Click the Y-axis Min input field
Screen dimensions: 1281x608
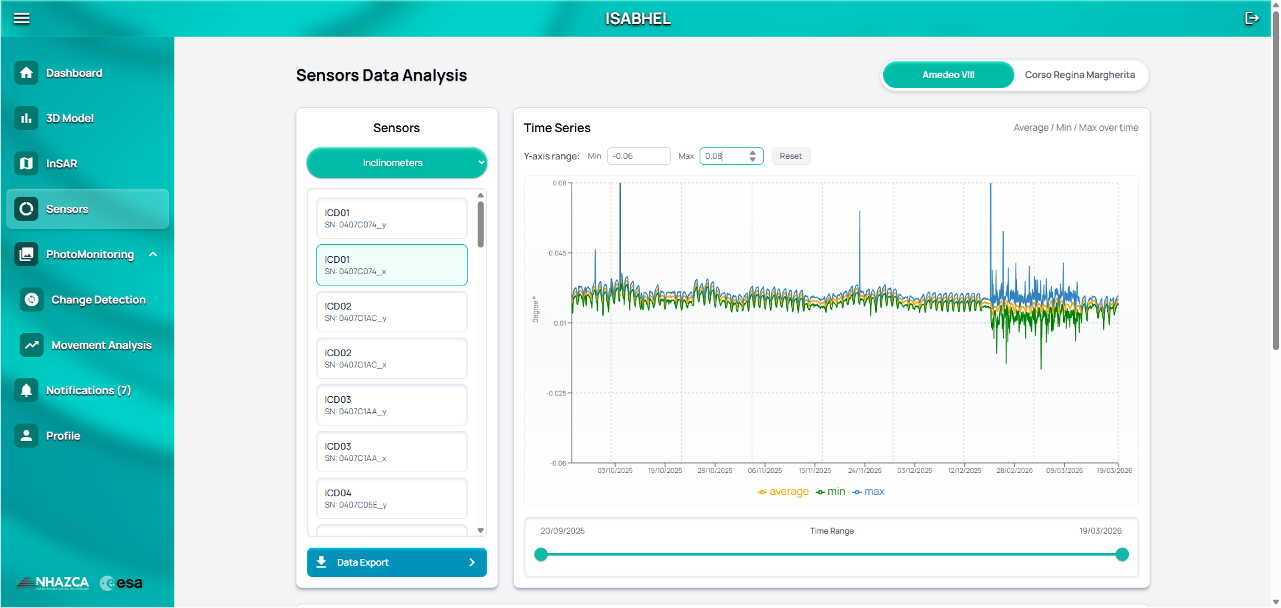pos(638,156)
